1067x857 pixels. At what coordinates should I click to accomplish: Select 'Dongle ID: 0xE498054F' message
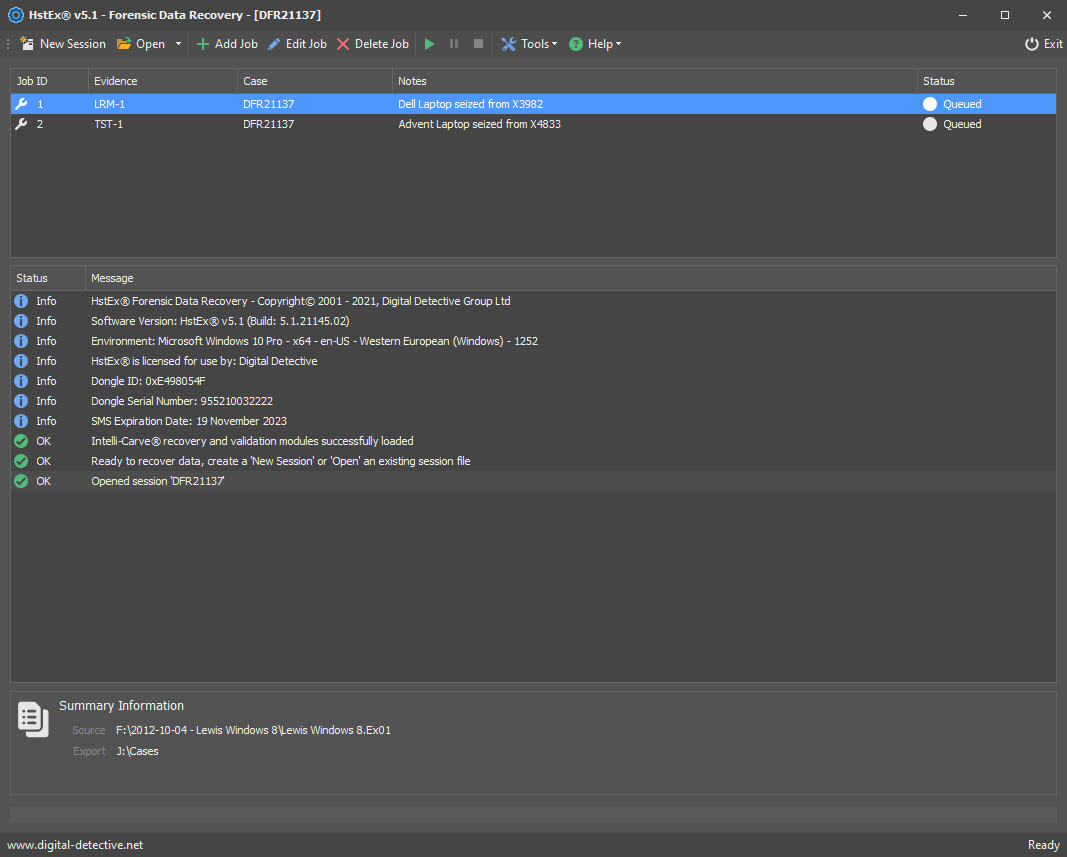pos(148,381)
